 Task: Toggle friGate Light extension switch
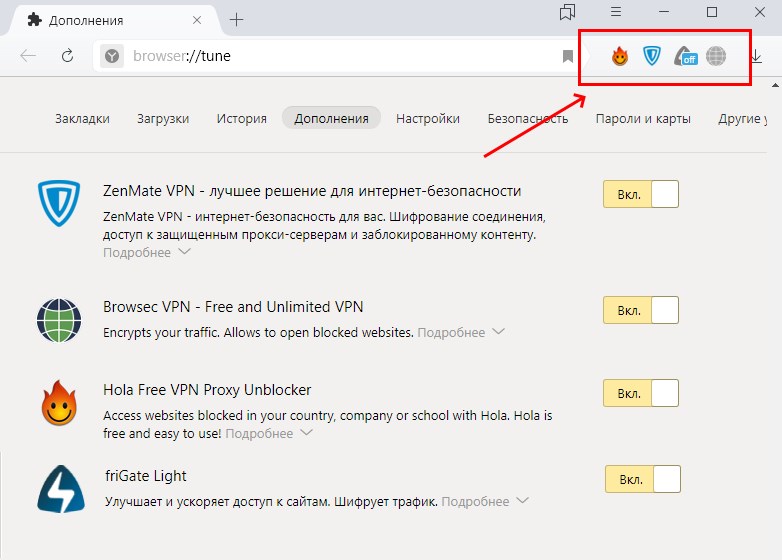coord(643,479)
